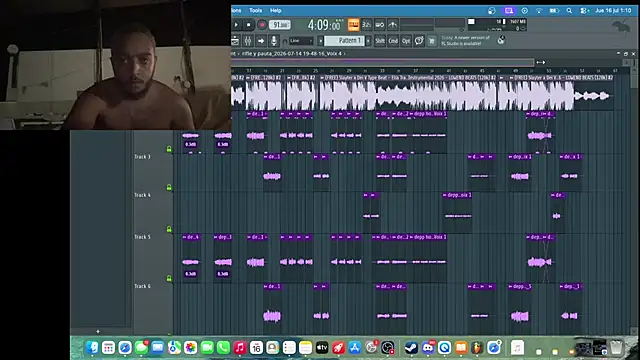Click the macOS Spotlight search icon
The height and width of the screenshot is (360, 640).
coord(569,11)
